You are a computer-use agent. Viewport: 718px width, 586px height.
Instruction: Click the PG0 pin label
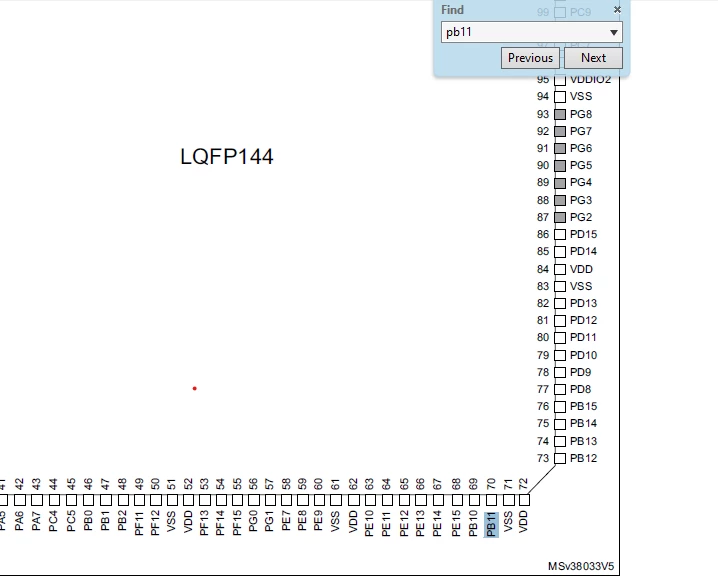tap(253, 521)
